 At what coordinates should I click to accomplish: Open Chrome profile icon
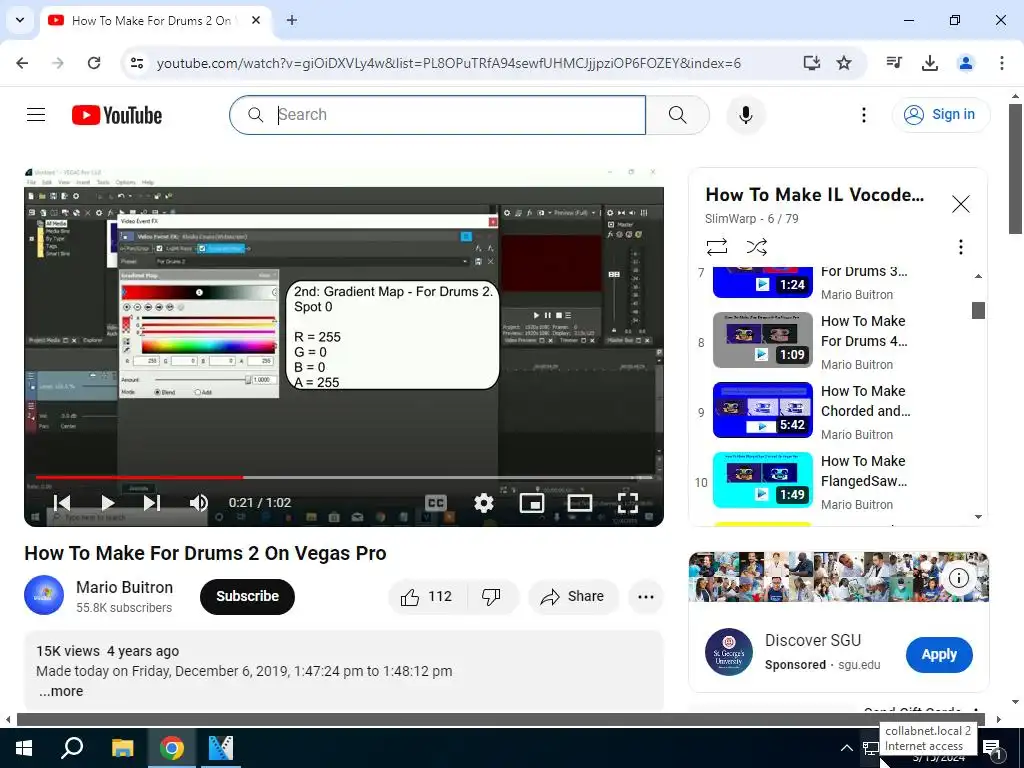coord(966,63)
